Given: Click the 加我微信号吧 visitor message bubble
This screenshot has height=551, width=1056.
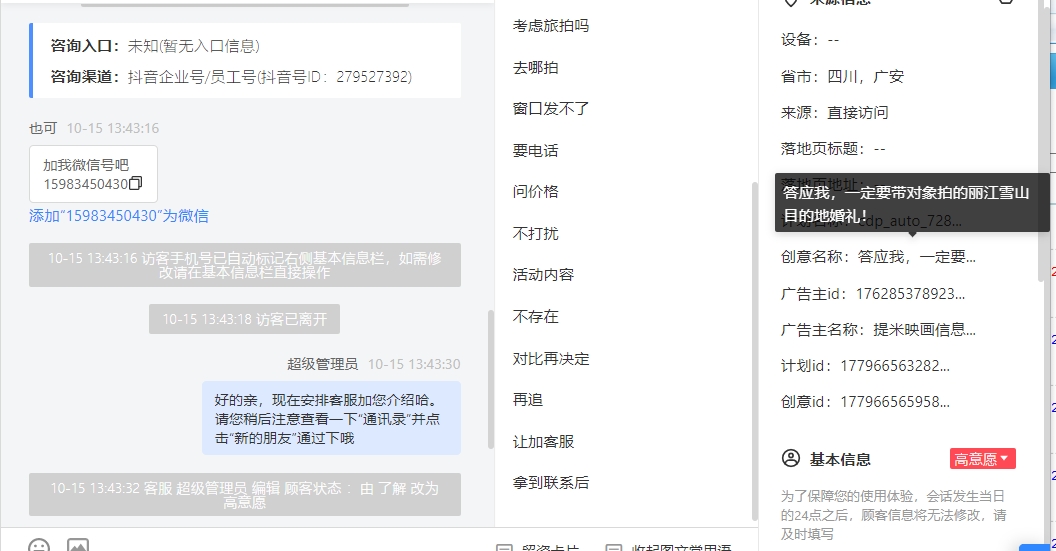Looking at the screenshot, I should pyautogui.click(x=93, y=174).
